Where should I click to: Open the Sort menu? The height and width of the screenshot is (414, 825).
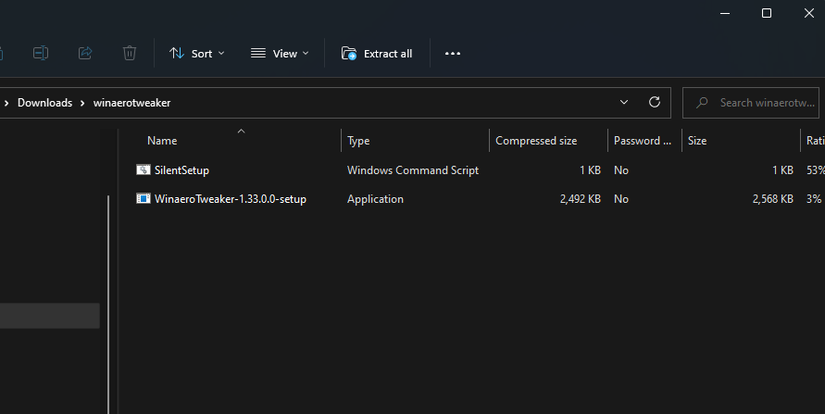197,53
